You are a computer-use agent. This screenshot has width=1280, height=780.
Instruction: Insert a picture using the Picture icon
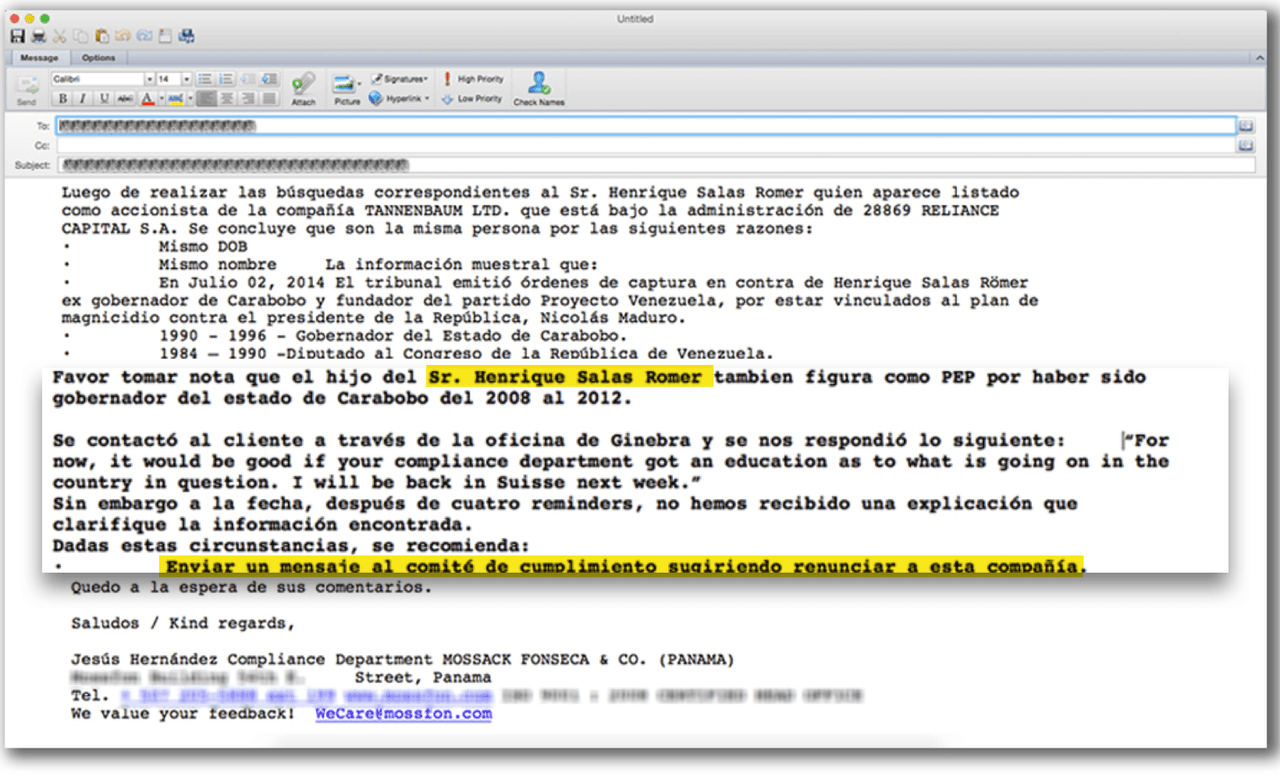[x=346, y=87]
